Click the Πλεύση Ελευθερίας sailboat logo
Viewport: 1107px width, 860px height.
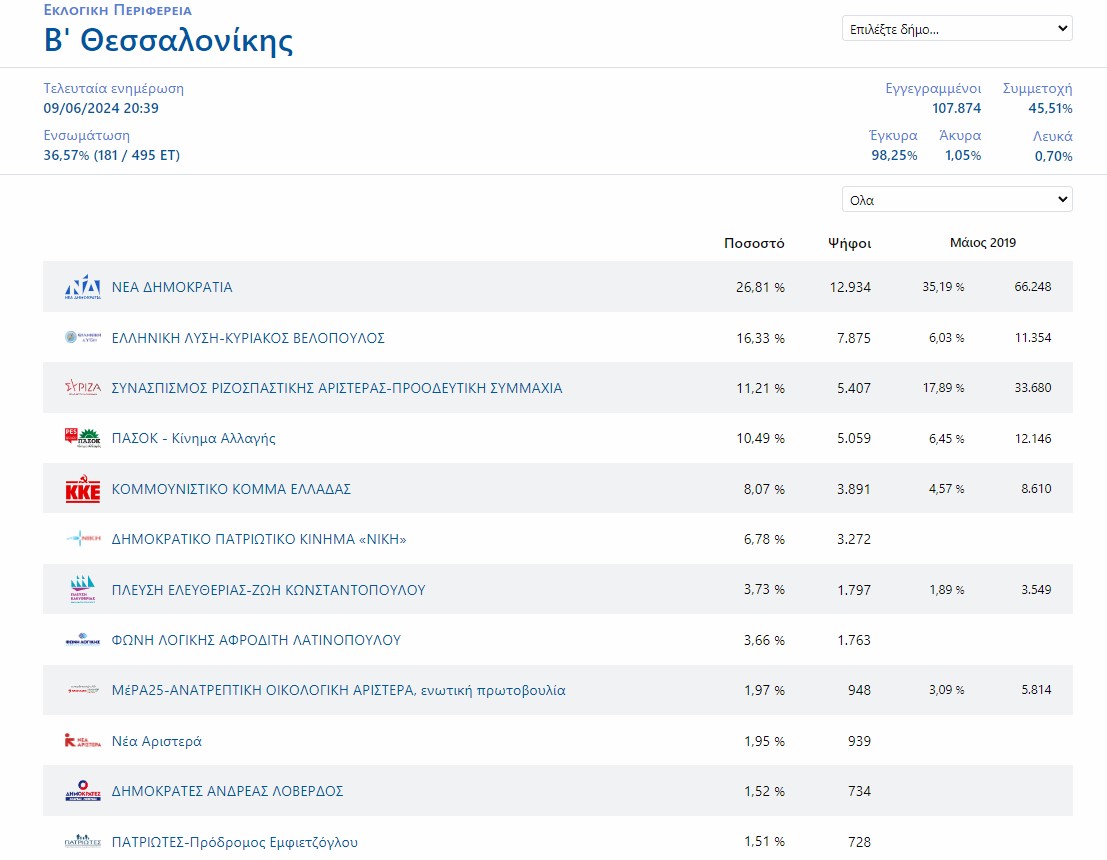[x=83, y=590]
